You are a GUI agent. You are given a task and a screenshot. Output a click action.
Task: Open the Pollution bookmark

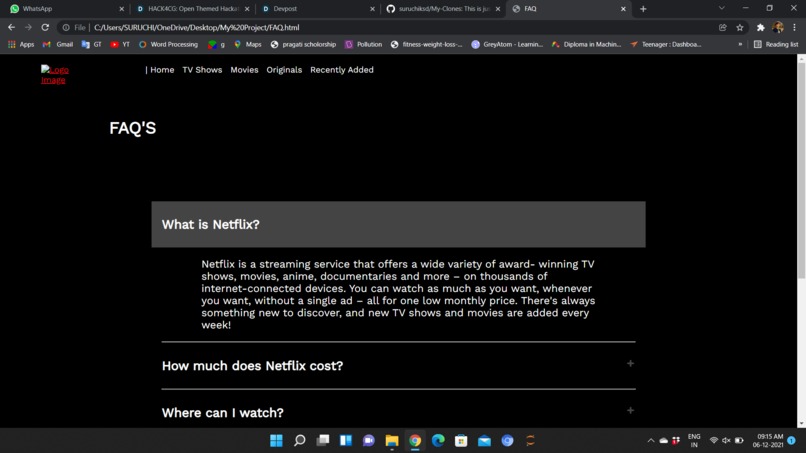(x=363, y=44)
